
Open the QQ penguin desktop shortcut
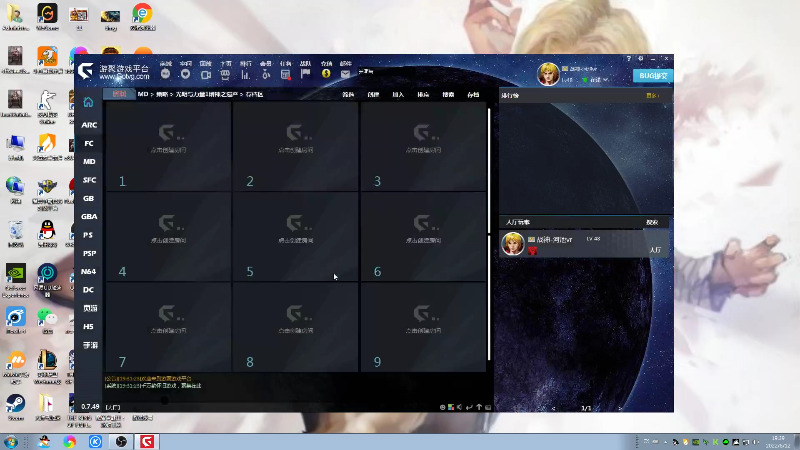47,233
